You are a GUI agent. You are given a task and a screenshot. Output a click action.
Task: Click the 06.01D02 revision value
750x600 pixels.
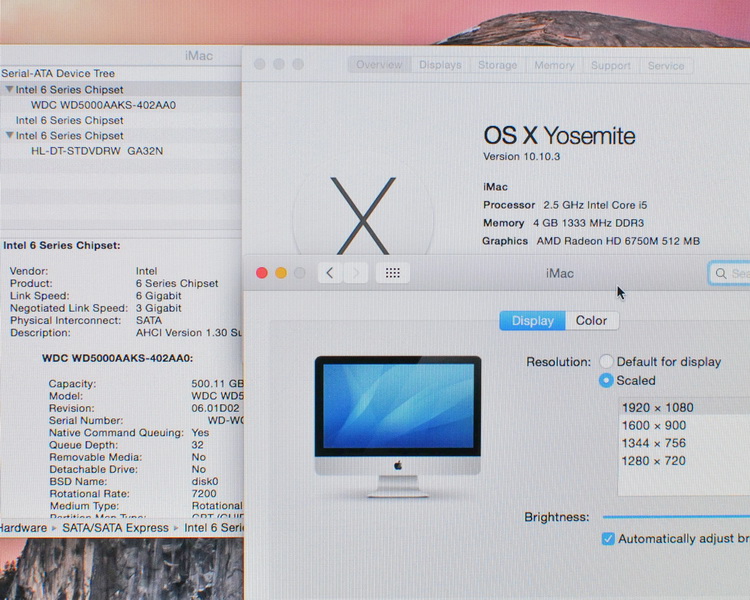215,408
